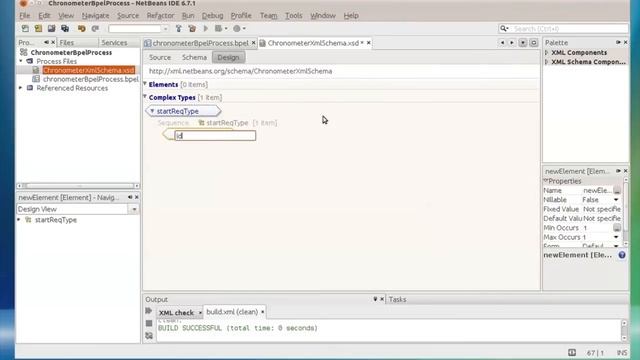Open the Nillable False dropdown

[x=616, y=200]
